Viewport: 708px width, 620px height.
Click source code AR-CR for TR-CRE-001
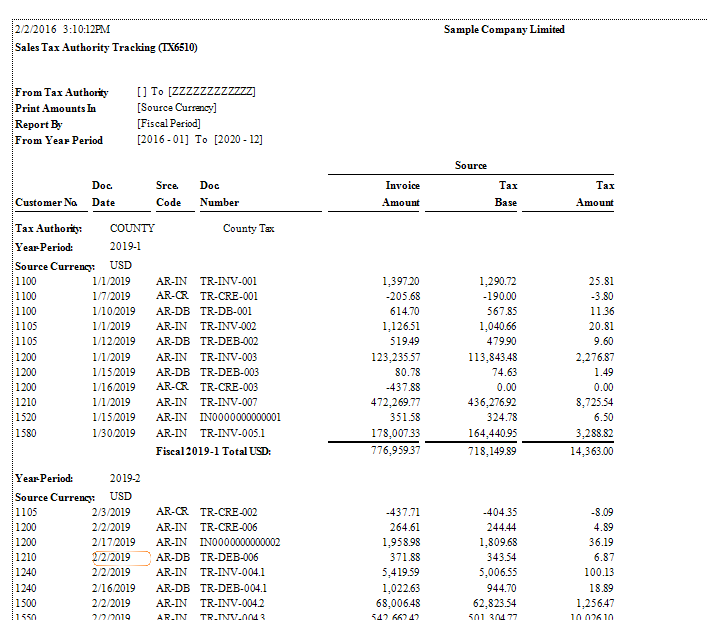point(172,296)
